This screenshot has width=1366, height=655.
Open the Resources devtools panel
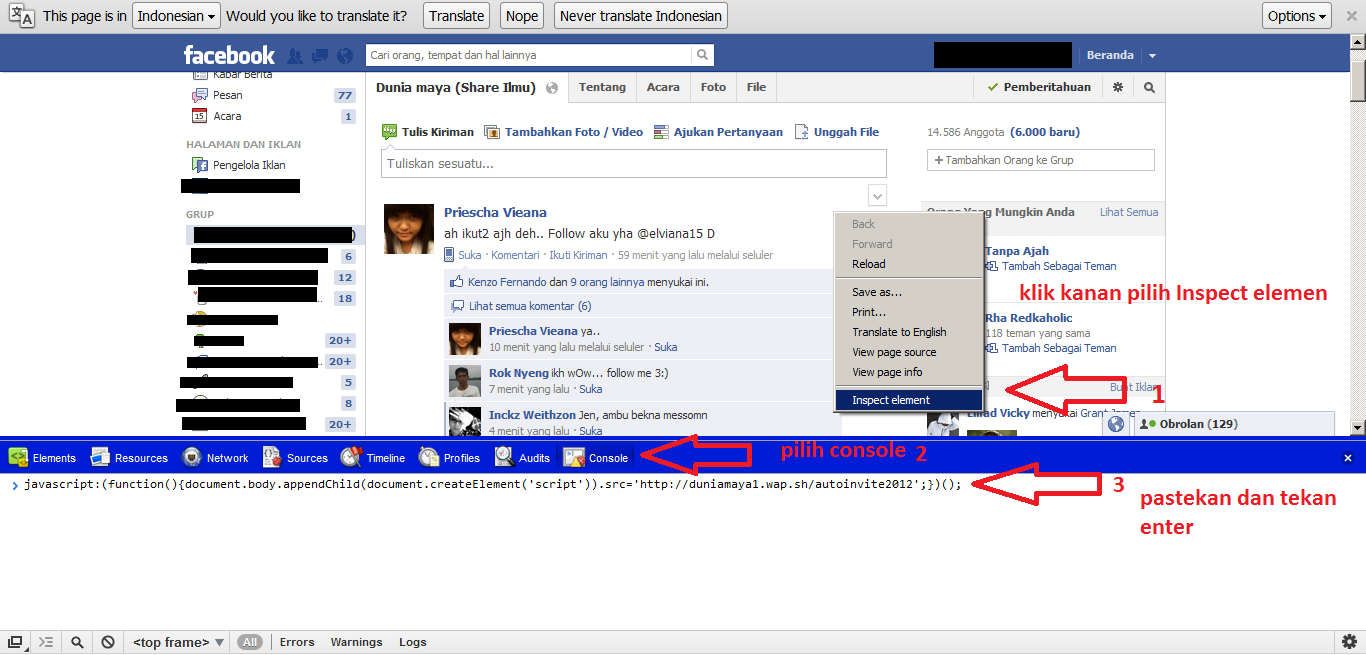[129, 458]
